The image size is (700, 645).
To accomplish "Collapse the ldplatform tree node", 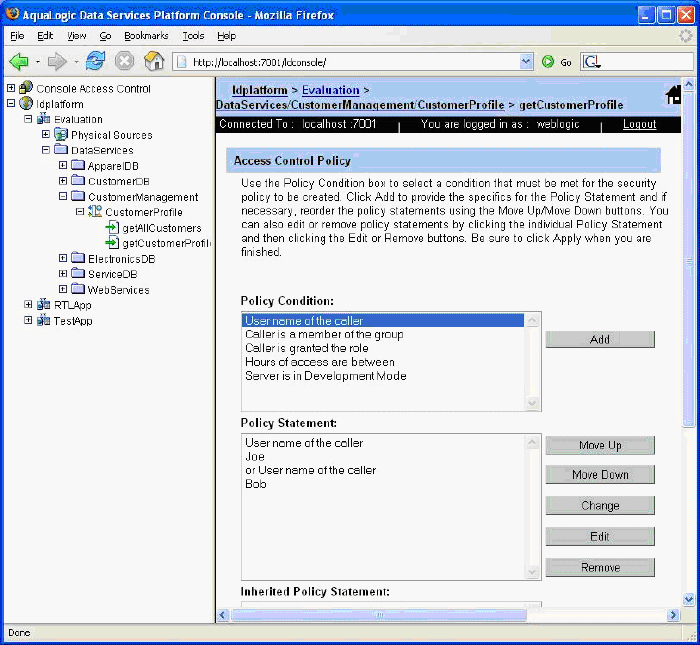I will pos(11,104).
